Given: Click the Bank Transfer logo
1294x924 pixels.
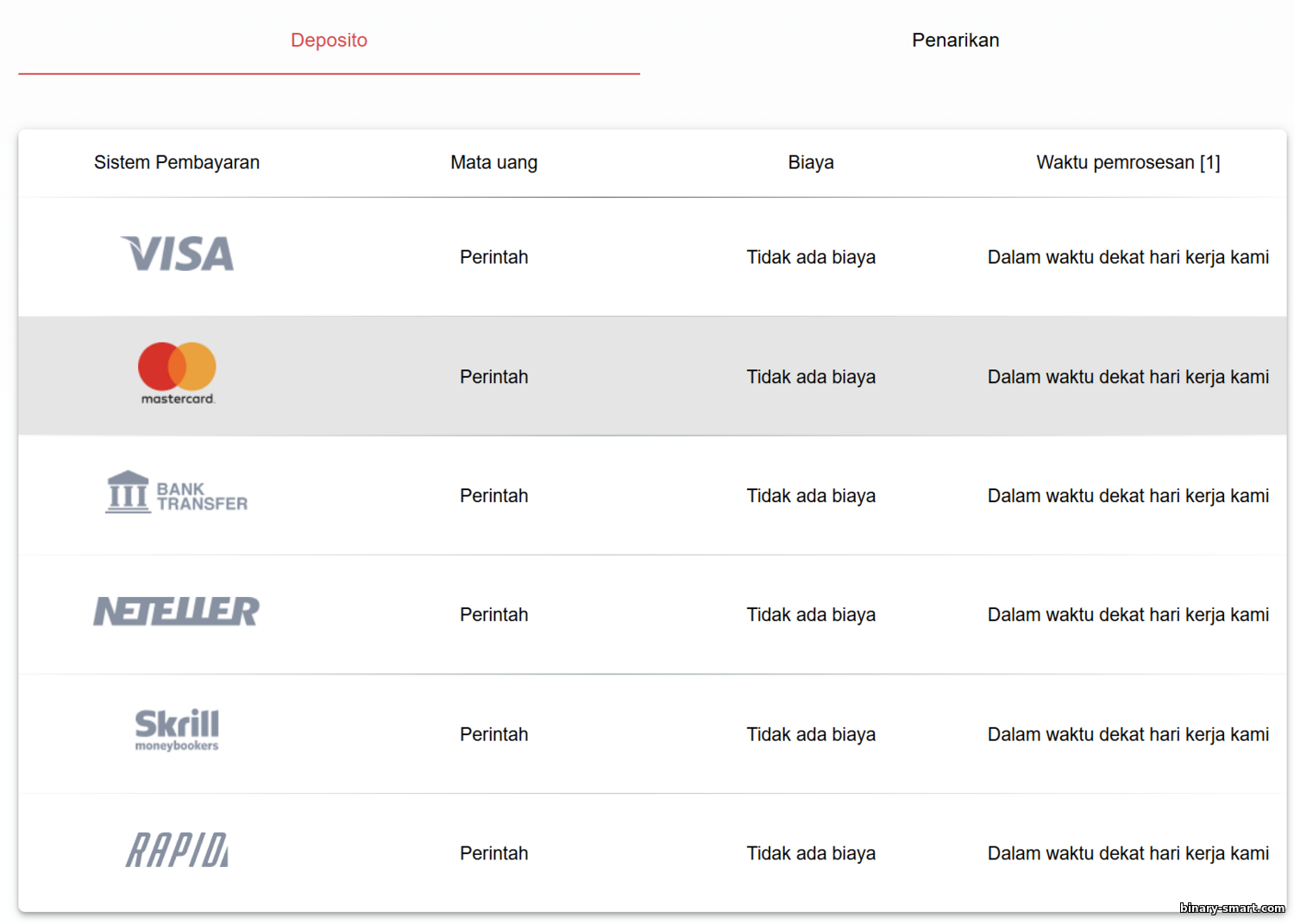Looking at the screenshot, I should pyautogui.click(x=177, y=493).
